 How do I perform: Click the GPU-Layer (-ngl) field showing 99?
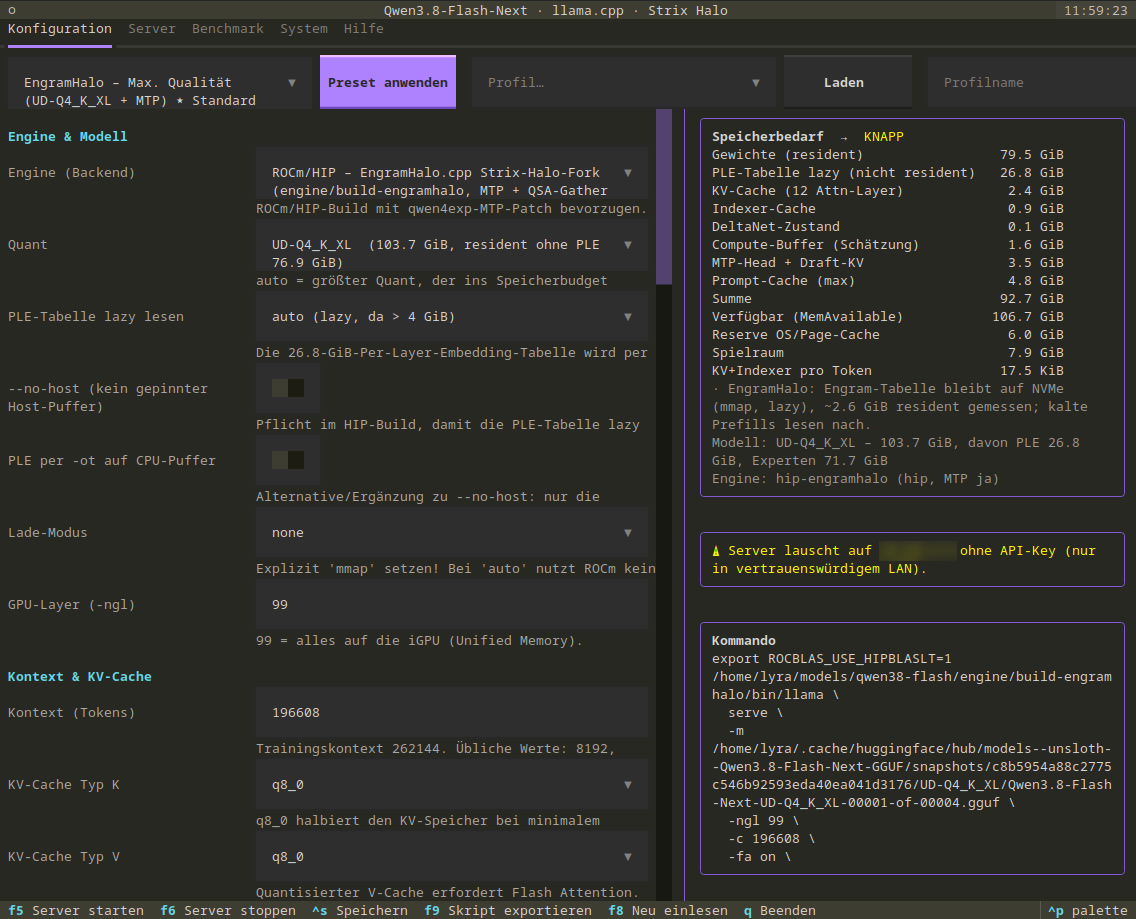452,604
